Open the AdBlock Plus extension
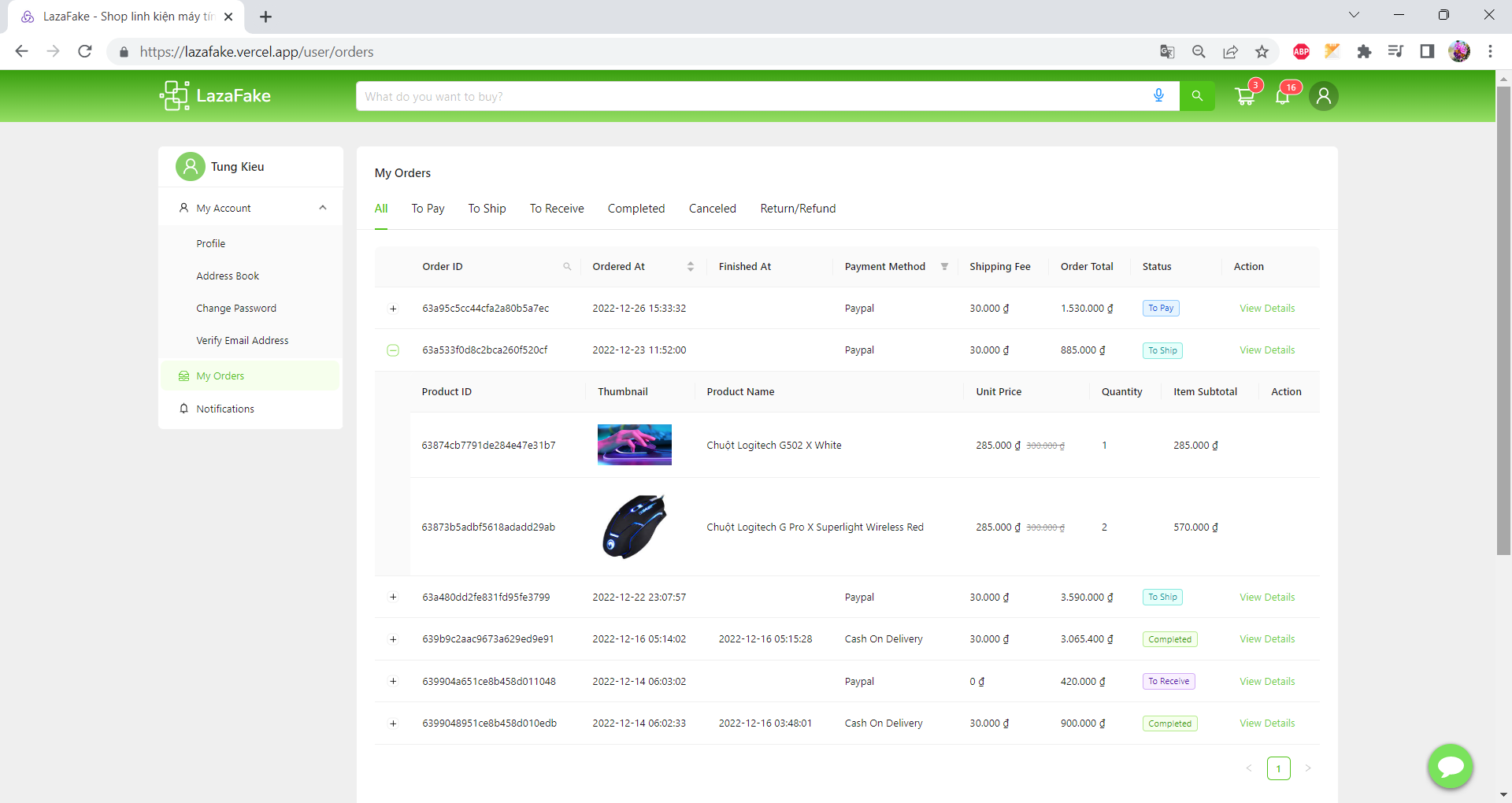1512x803 pixels. pos(1301,51)
